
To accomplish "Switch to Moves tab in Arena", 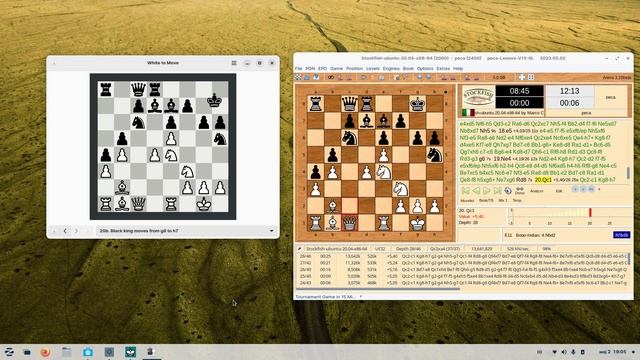I will 467,200.
